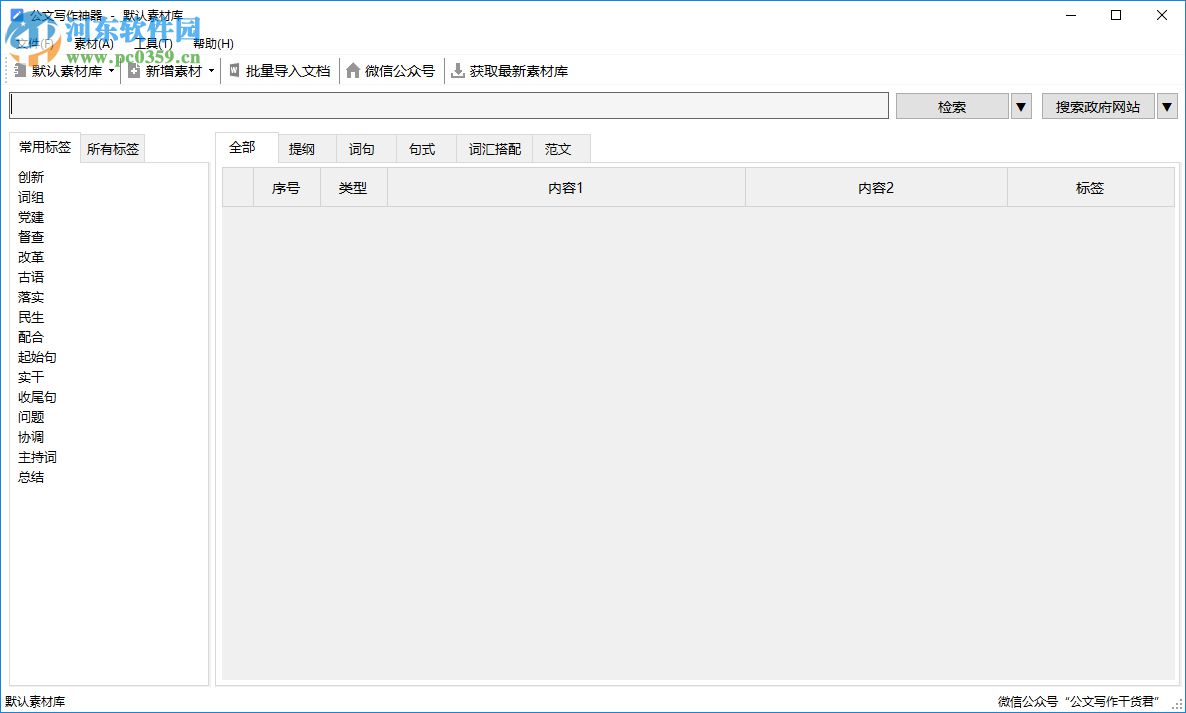
Task: Select the 收尾句 tag
Action: (x=37, y=397)
